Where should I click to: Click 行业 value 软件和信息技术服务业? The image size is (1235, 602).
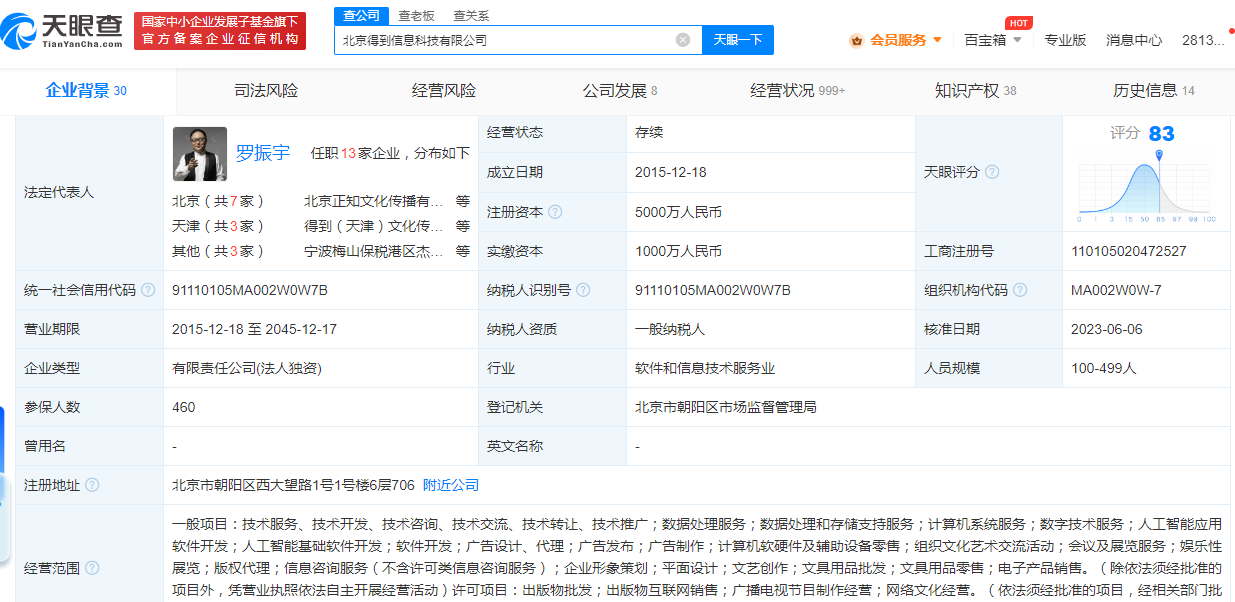tap(705, 368)
